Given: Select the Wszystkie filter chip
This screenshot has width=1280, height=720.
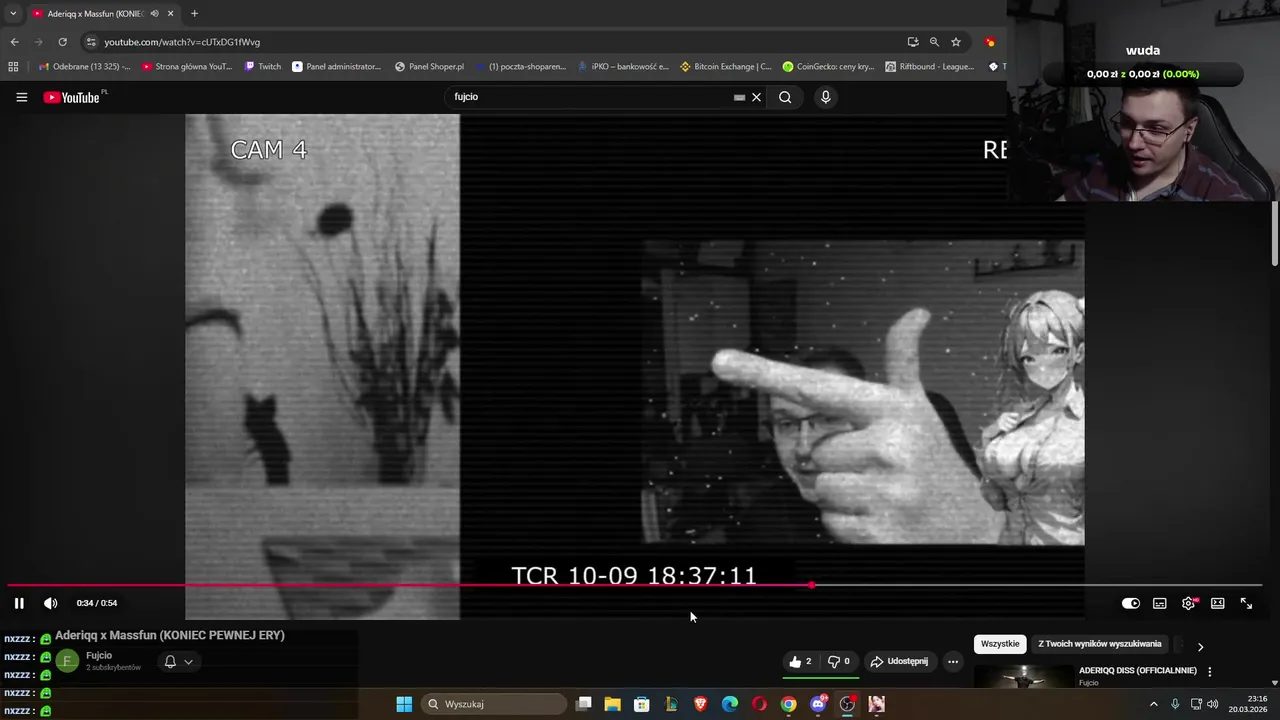Looking at the screenshot, I should (1000, 644).
